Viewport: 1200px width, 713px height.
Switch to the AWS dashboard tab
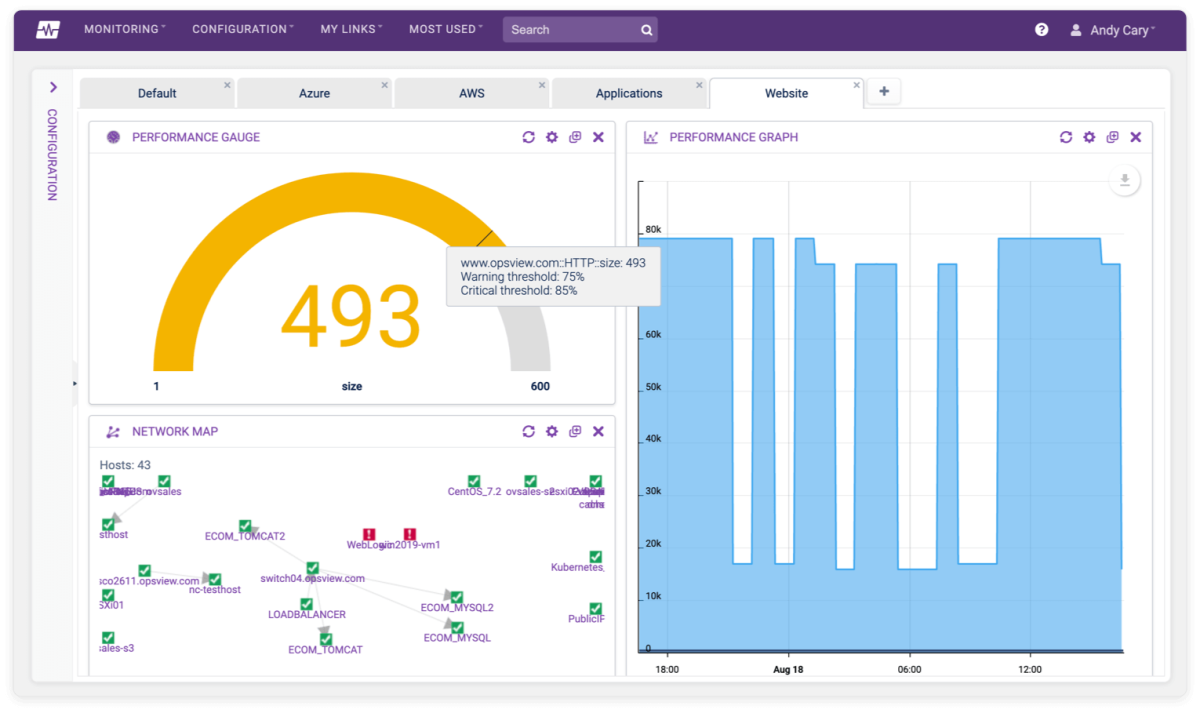(471, 92)
